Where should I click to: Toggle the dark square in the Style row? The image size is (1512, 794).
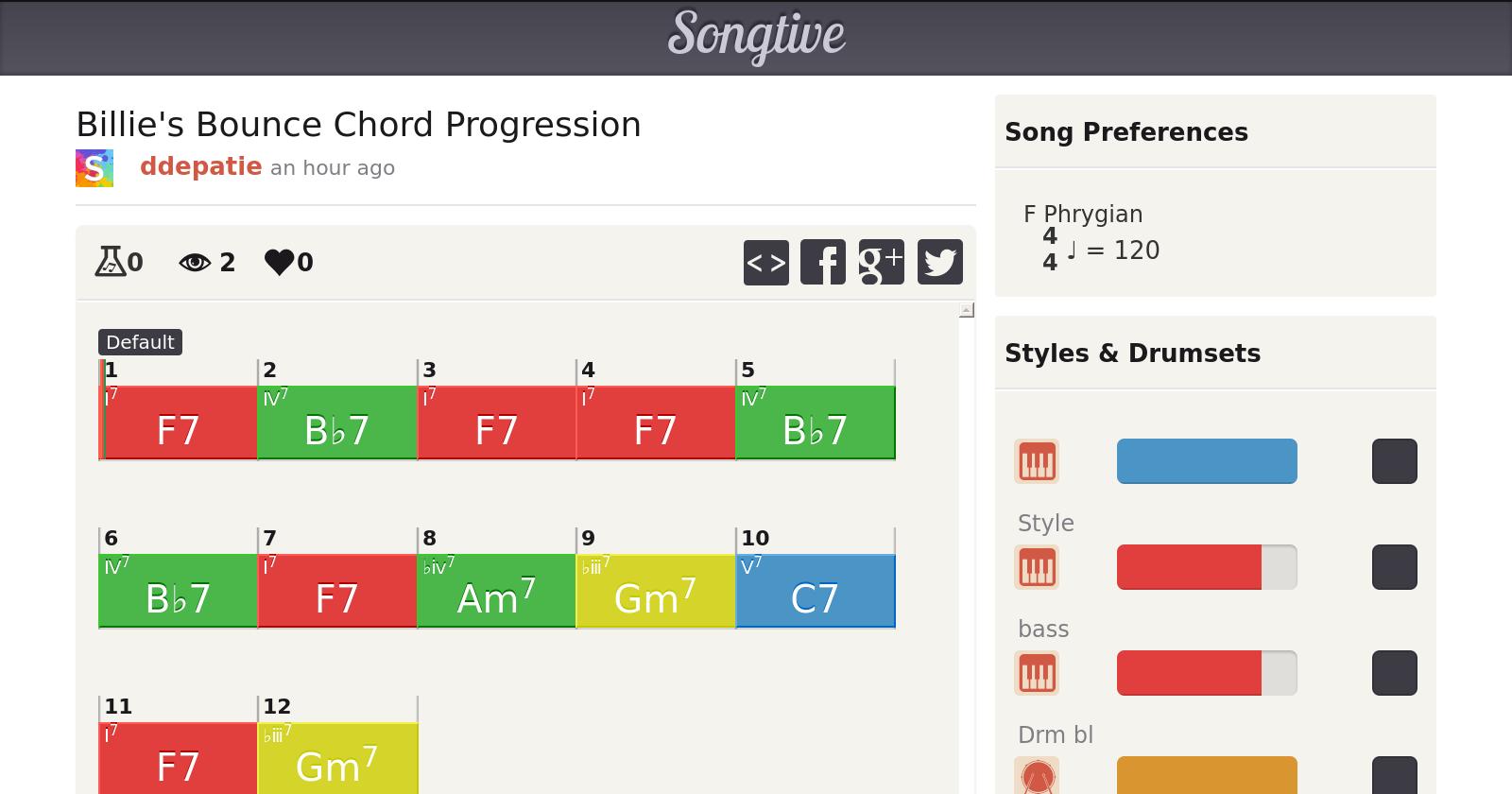pos(1395,567)
